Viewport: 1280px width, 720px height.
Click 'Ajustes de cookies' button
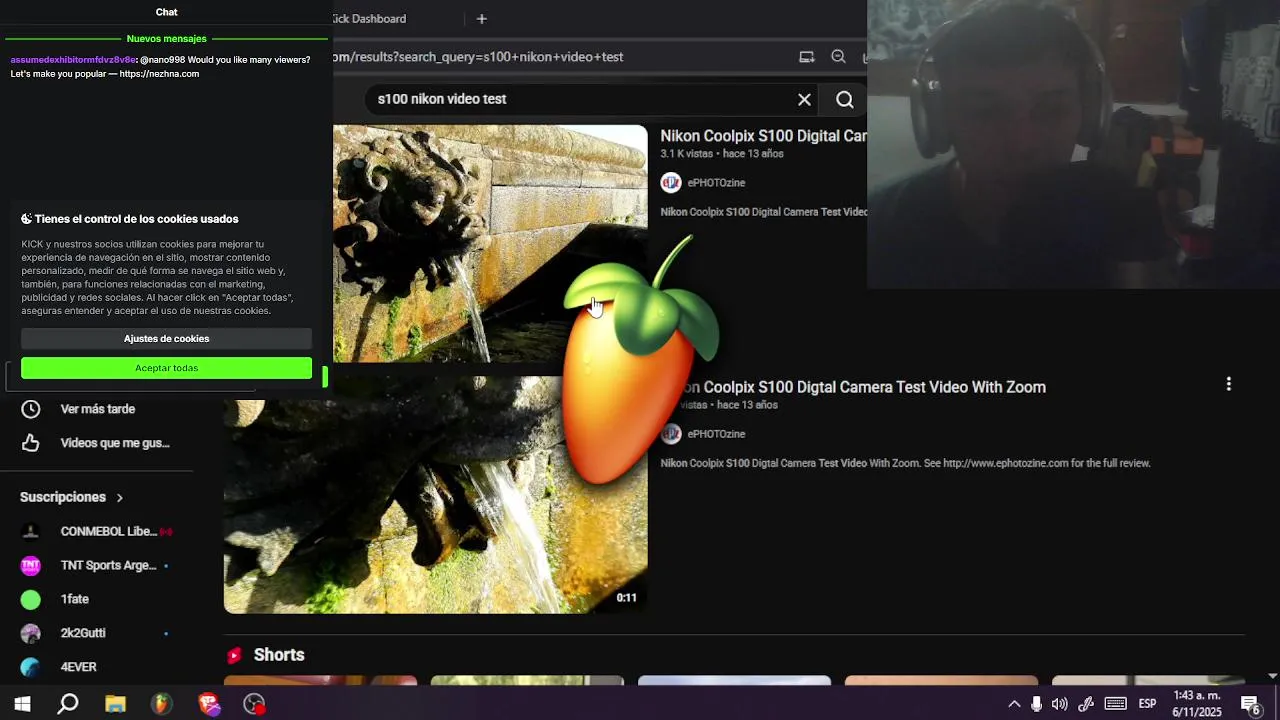166,339
